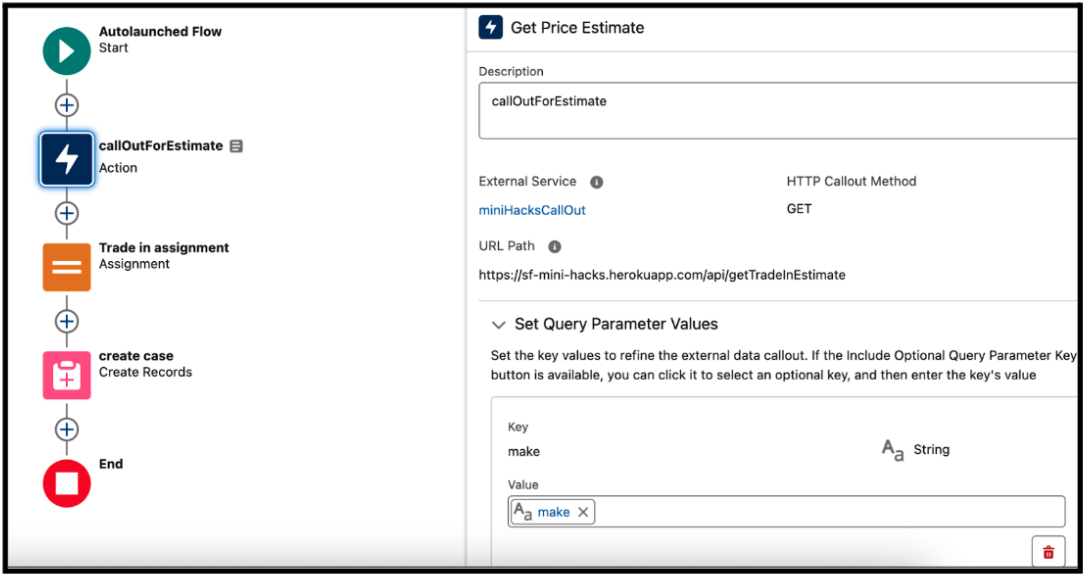Open the Trade in assignment element
1086x574 pixels.
[66, 267]
